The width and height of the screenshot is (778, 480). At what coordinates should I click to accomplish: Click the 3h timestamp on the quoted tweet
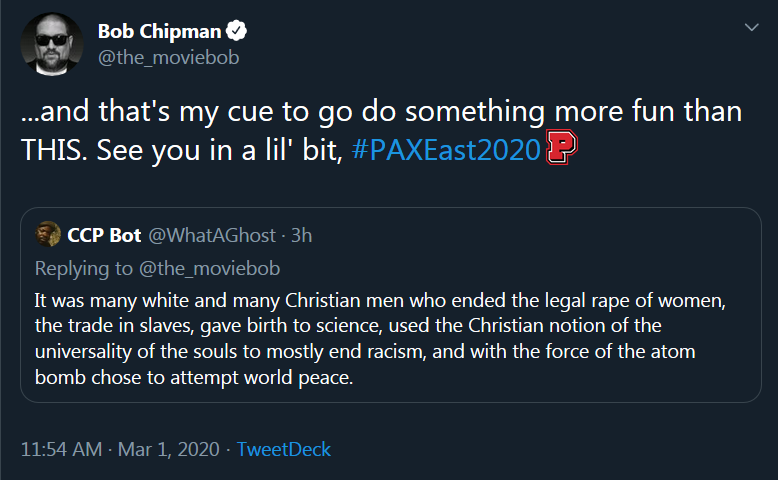tap(301, 235)
